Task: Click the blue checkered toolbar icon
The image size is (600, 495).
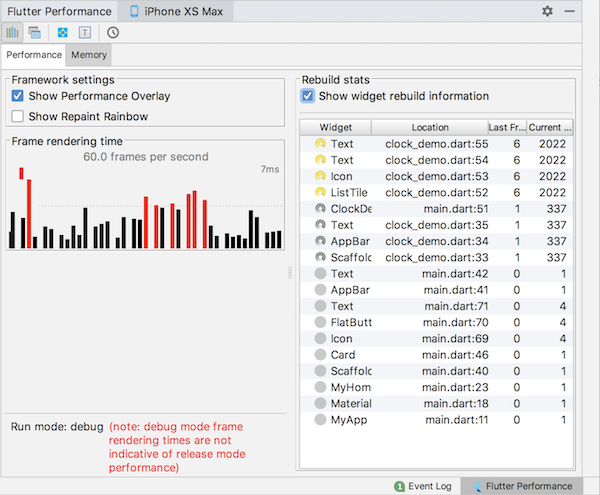Action: click(x=63, y=32)
